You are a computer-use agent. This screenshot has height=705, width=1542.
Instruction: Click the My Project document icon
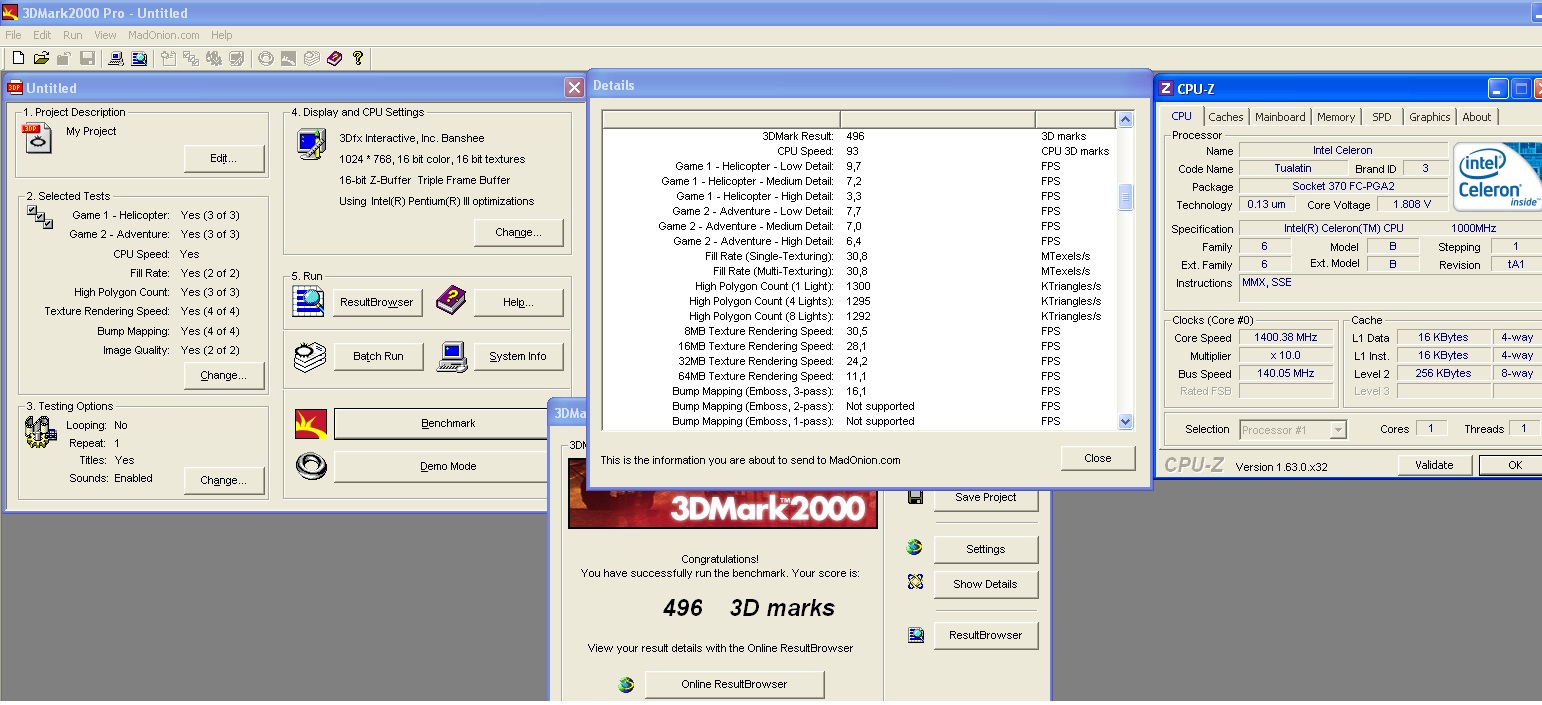[x=37, y=138]
